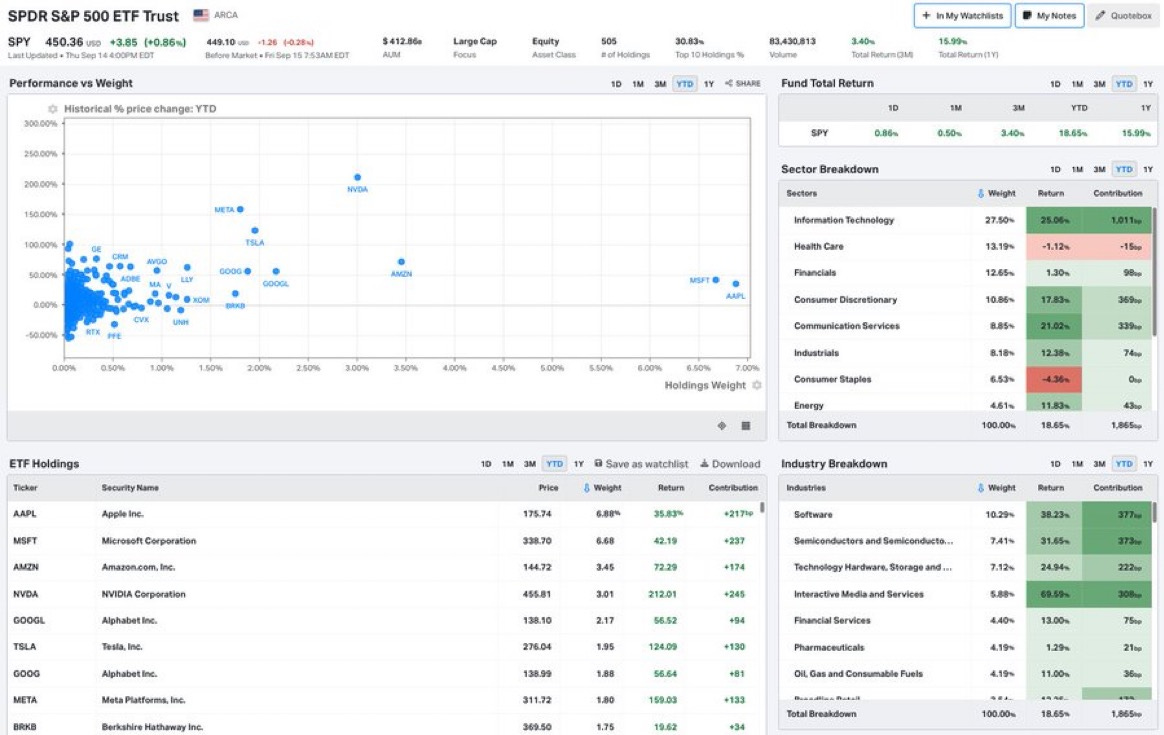Click the US flag icon beside ARCA

tap(200, 15)
